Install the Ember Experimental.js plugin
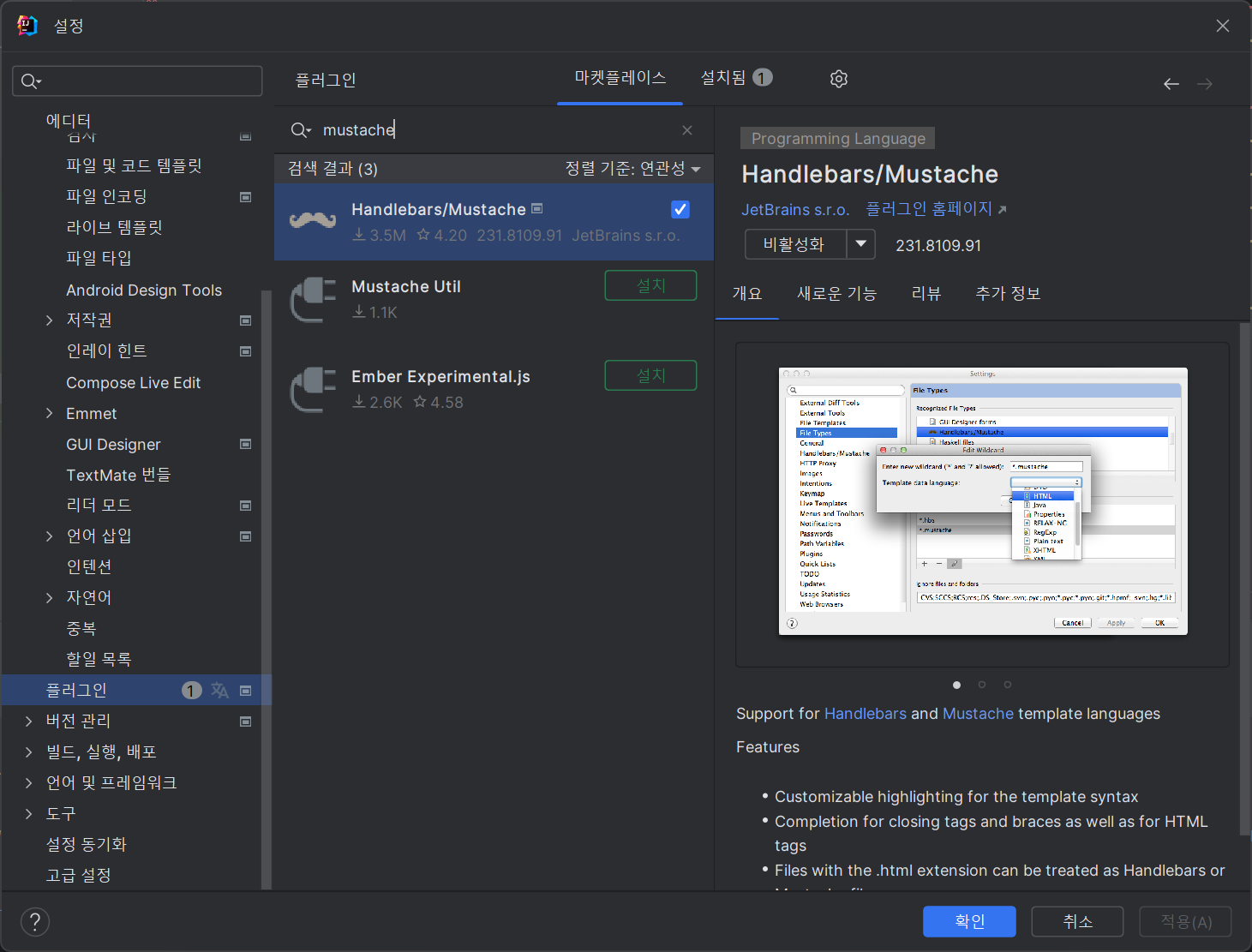 (x=650, y=375)
